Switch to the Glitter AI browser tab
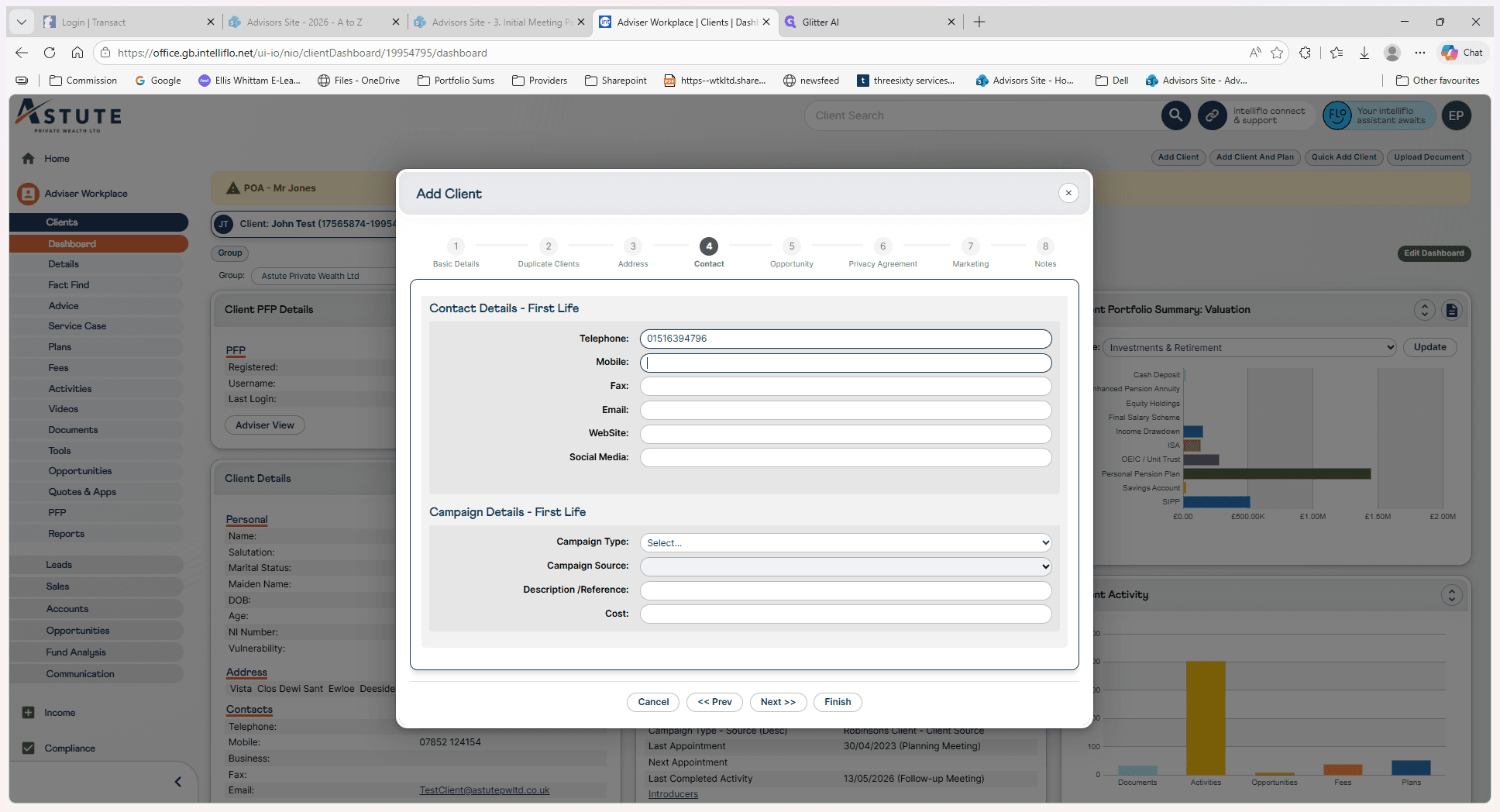This screenshot has height=812, width=1500. pyautogui.click(x=870, y=22)
